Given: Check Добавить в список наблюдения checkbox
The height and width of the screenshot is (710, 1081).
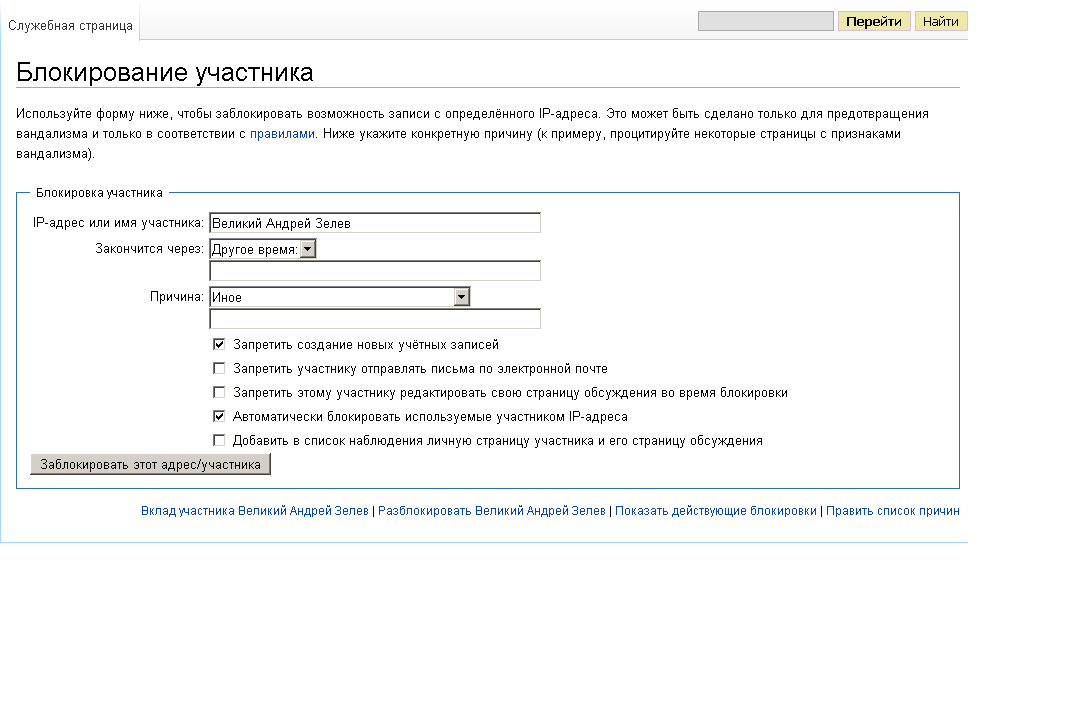Looking at the screenshot, I should coord(219,440).
